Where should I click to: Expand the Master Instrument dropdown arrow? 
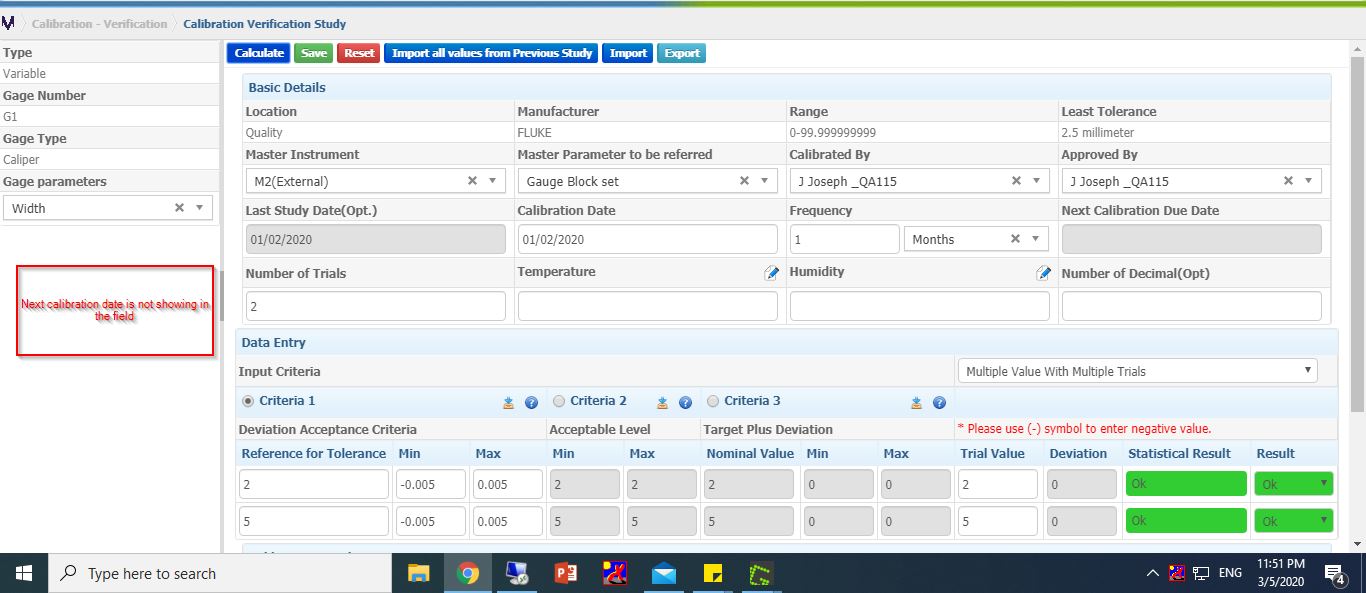(x=492, y=181)
